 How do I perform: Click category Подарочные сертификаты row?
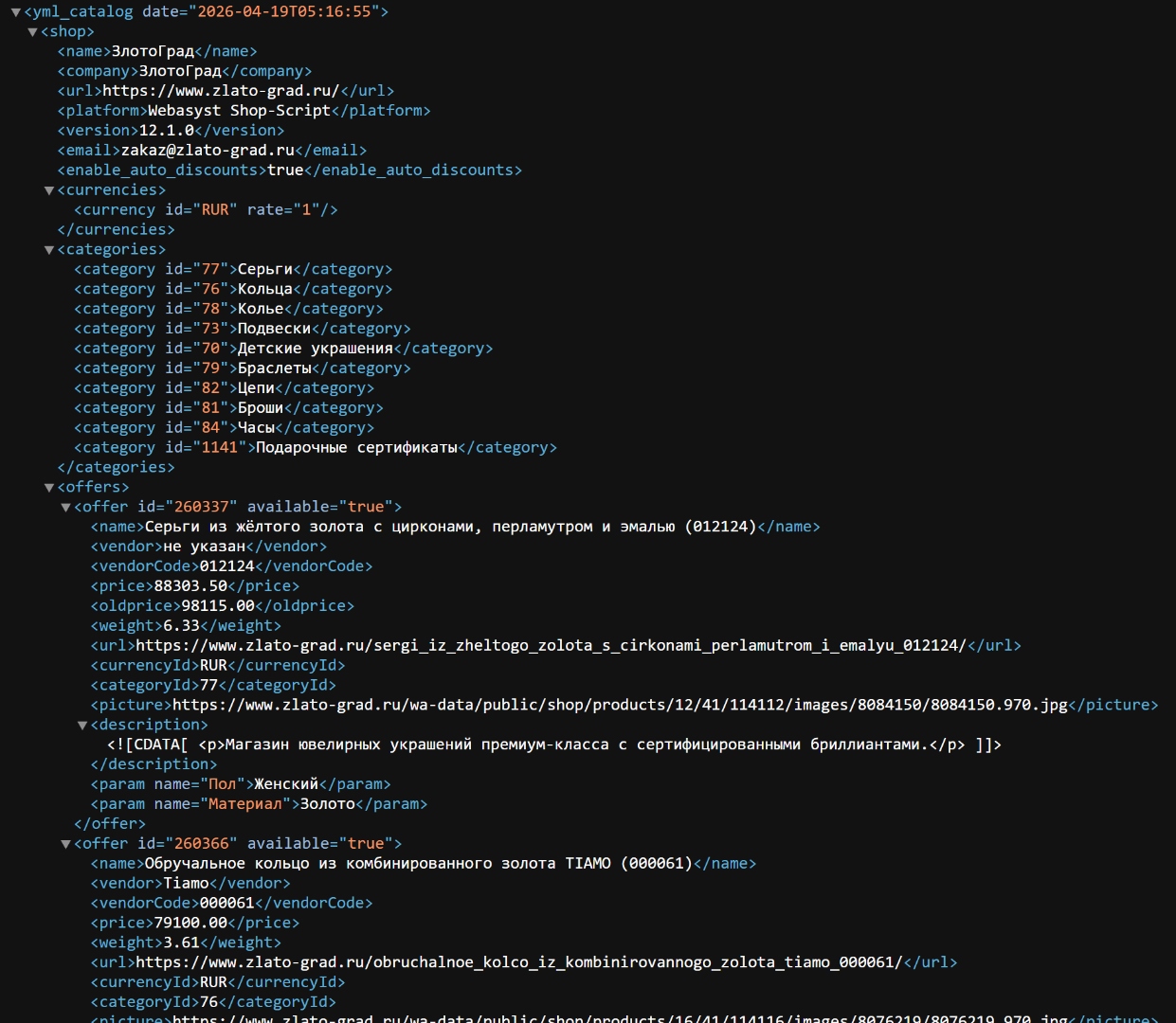click(x=316, y=449)
